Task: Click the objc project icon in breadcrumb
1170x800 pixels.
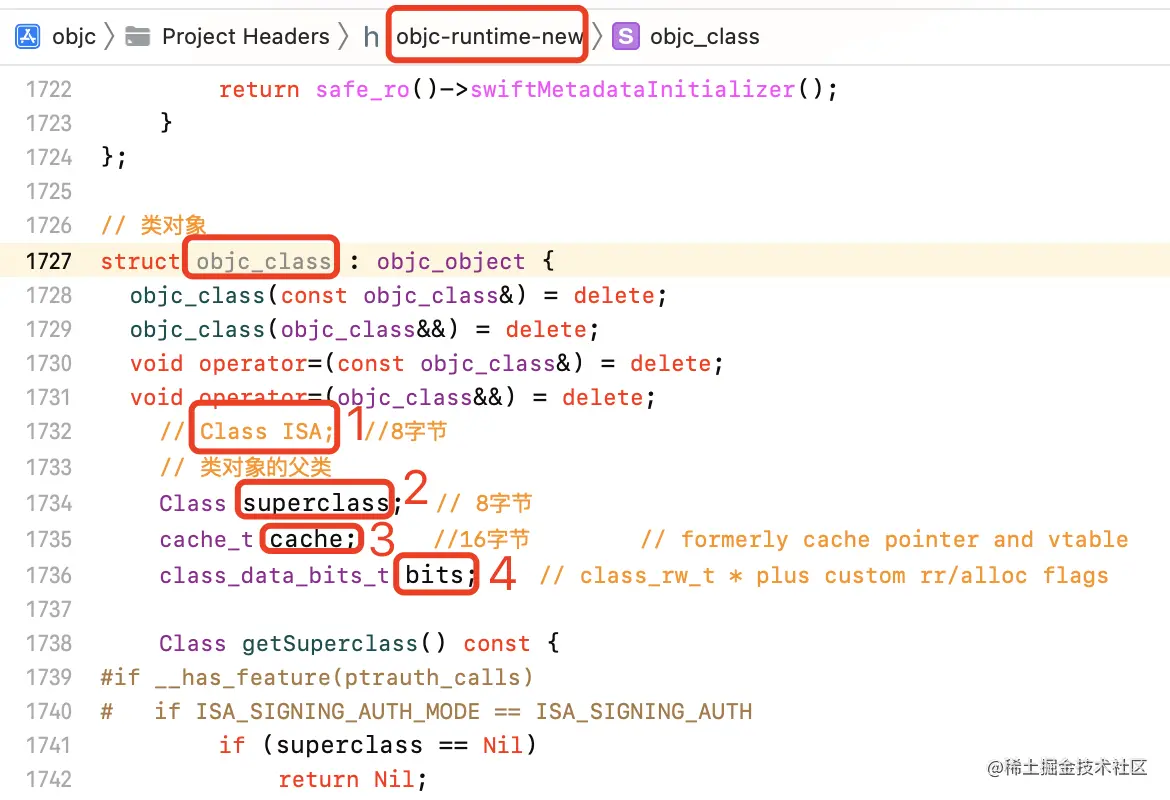Action: (x=28, y=36)
